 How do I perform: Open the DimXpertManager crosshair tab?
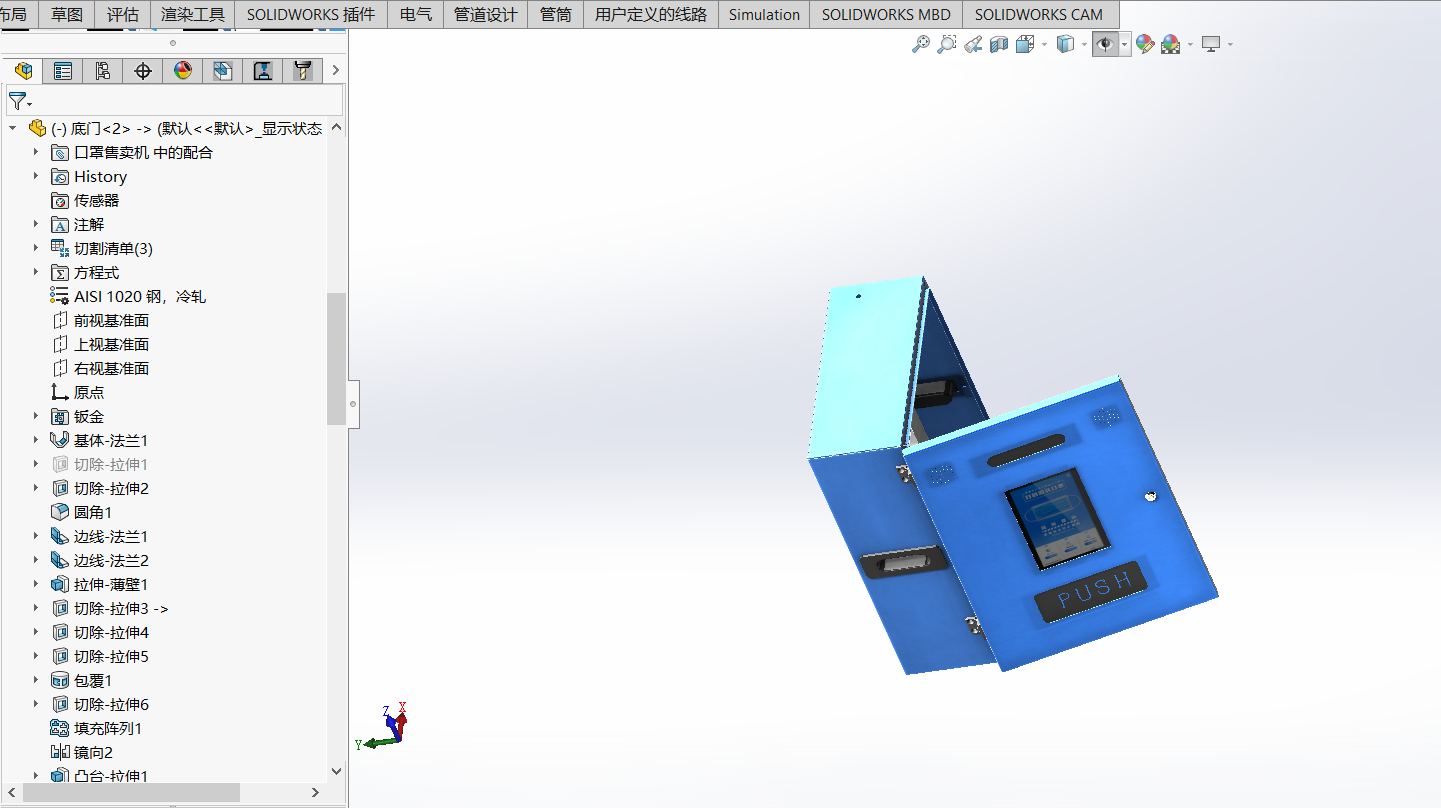pos(142,71)
